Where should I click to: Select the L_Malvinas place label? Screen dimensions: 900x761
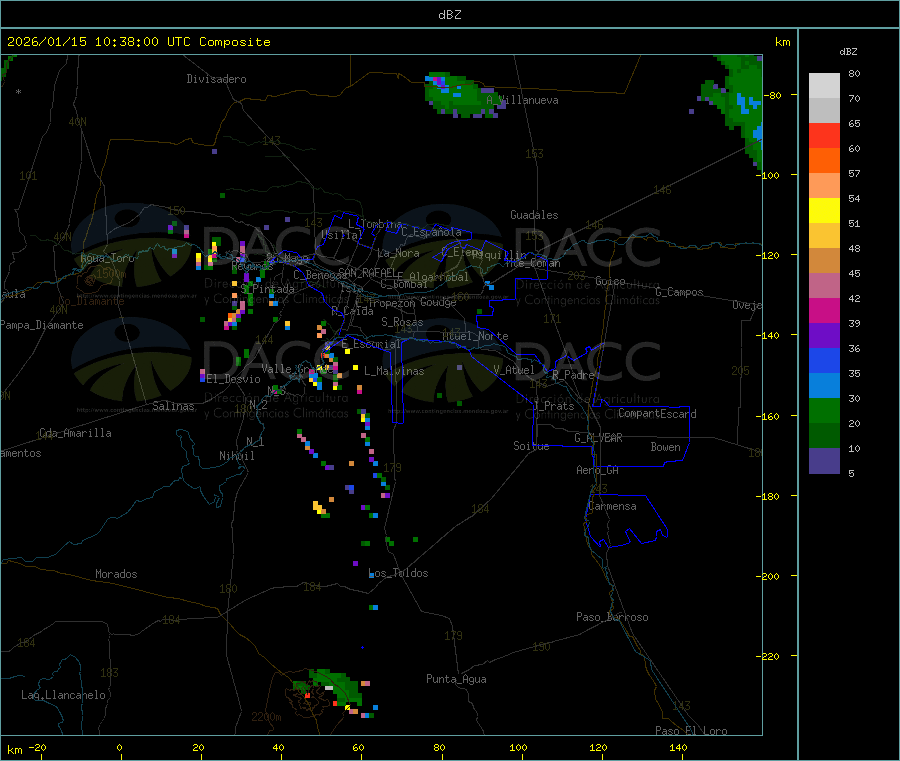click(394, 371)
